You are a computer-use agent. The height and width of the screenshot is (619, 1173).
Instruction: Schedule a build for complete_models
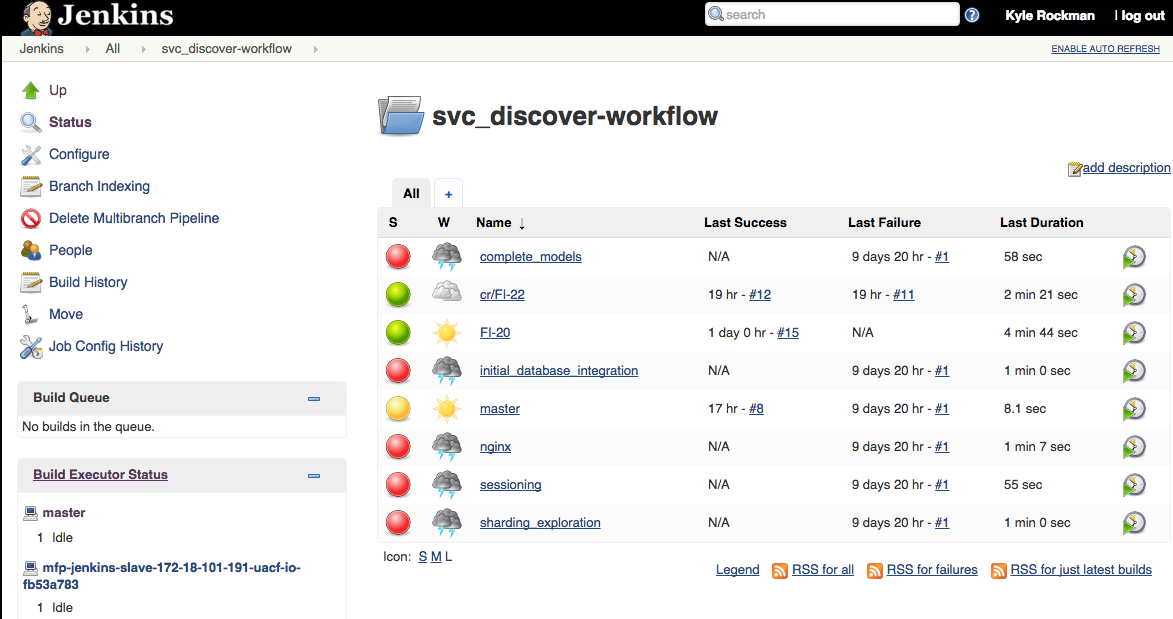click(1134, 257)
